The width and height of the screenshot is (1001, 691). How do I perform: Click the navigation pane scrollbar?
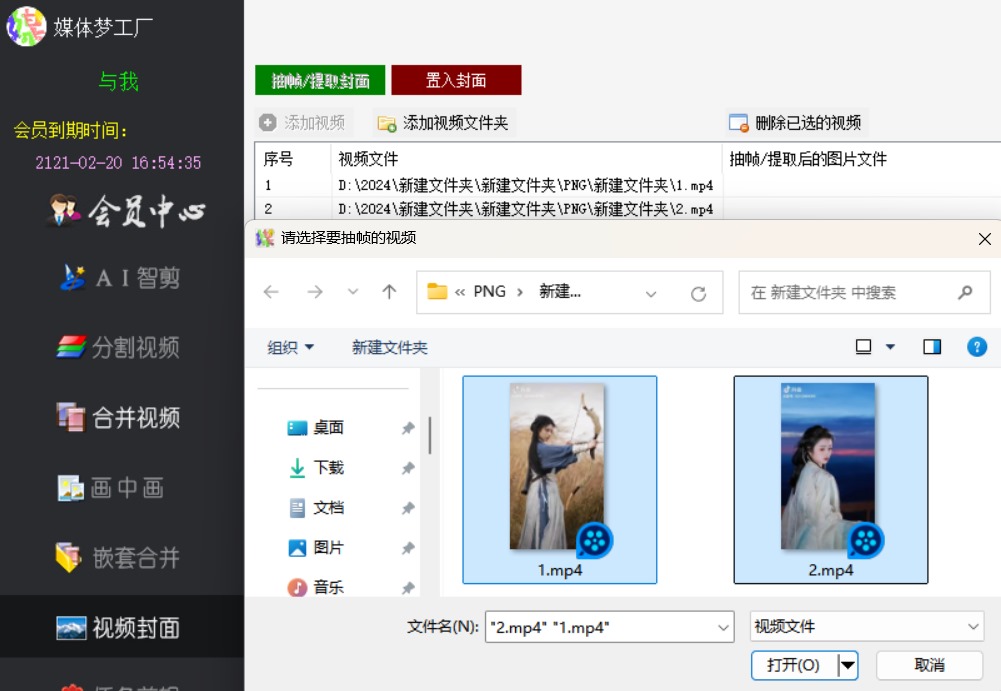click(430, 436)
